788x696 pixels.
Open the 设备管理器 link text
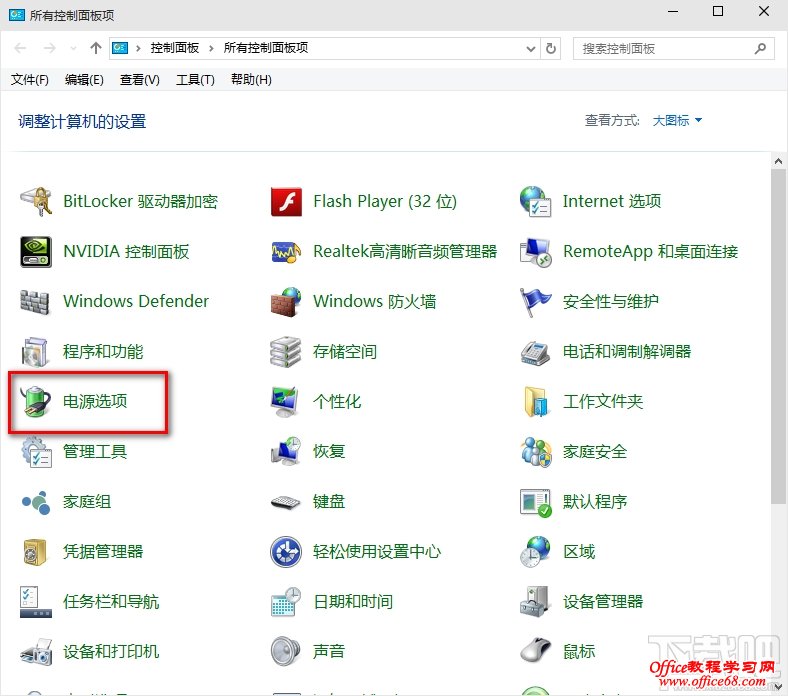(603, 602)
